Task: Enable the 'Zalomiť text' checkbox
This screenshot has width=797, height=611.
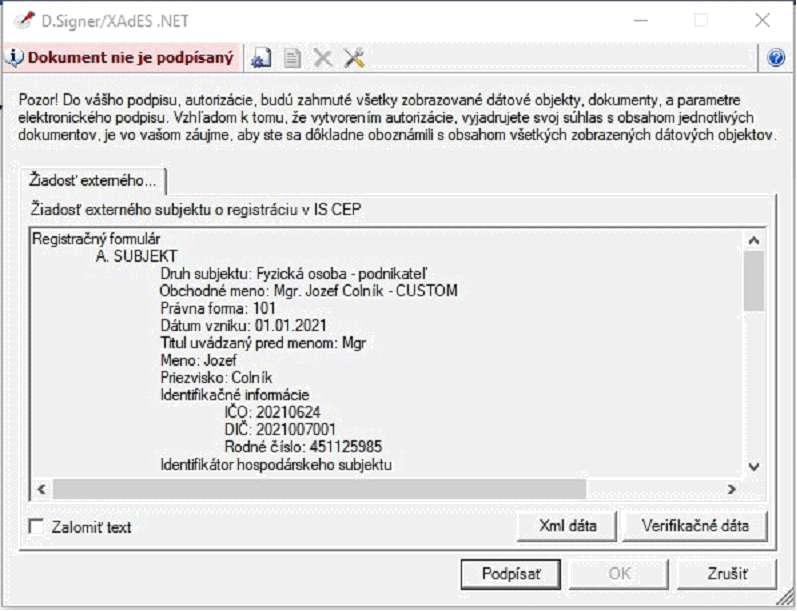Action: pos(36,527)
